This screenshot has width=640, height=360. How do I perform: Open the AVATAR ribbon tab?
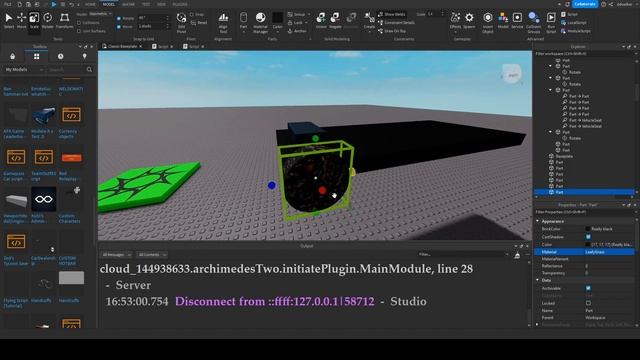point(129,4)
